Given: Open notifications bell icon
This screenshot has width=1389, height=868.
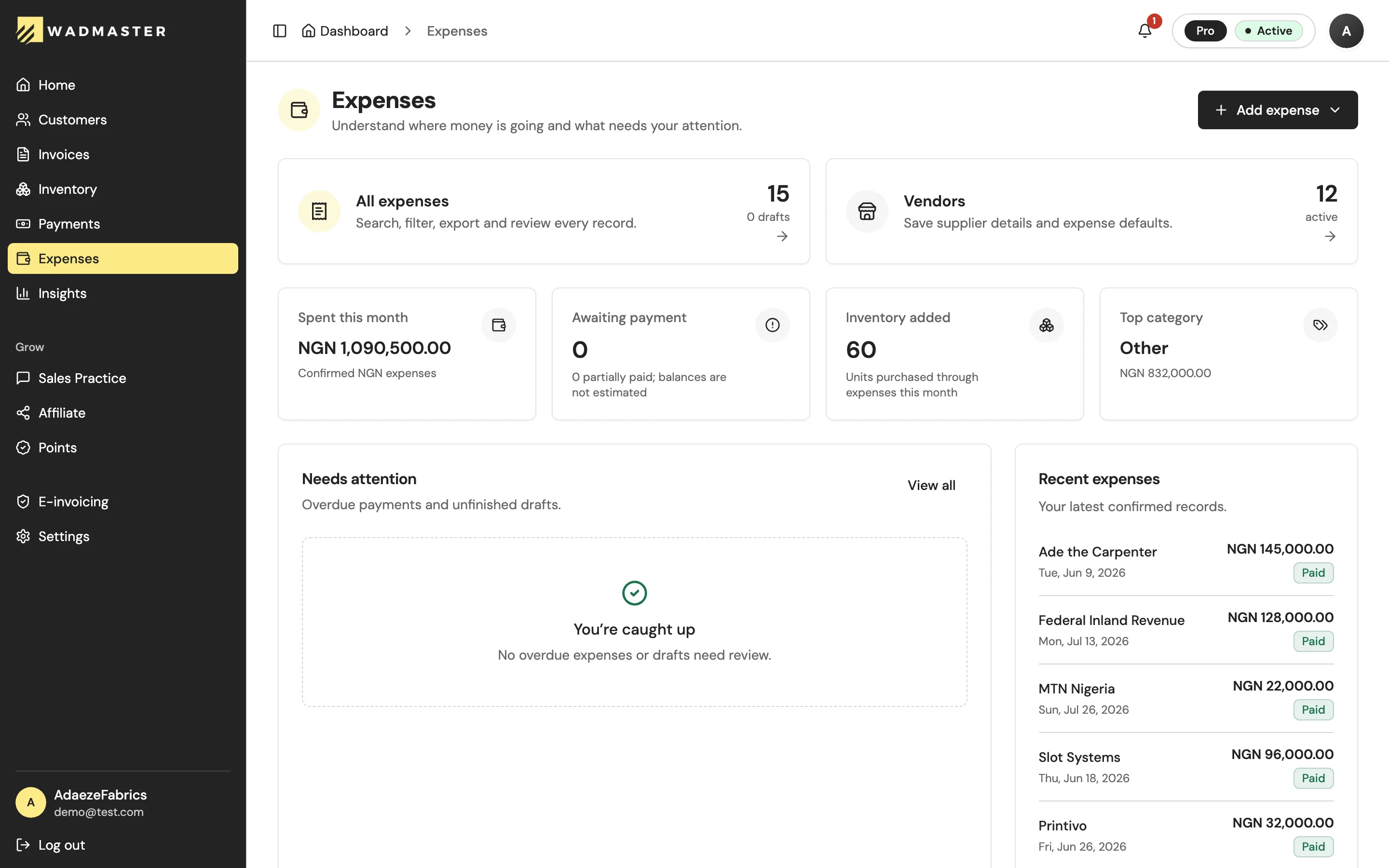Looking at the screenshot, I should [x=1144, y=31].
